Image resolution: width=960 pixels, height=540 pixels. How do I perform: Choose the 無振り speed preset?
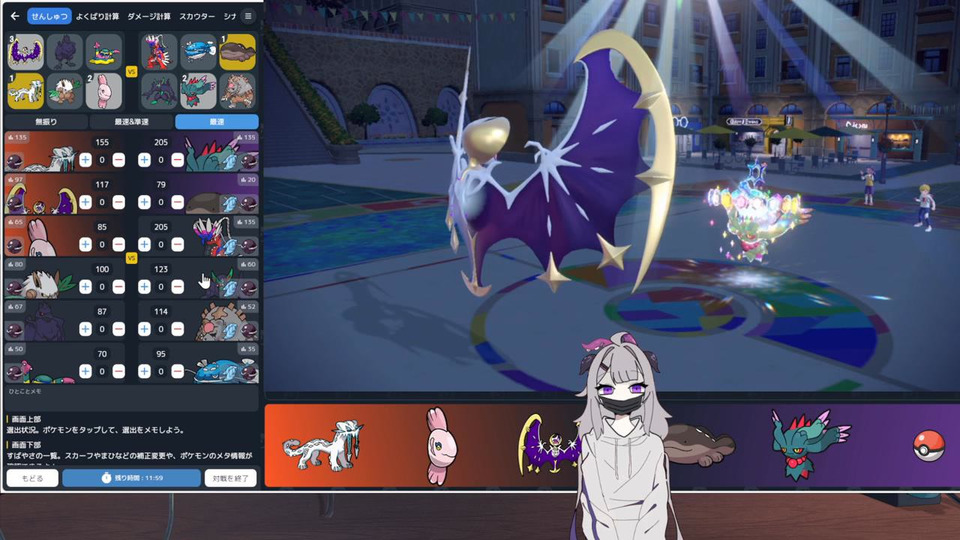click(46, 122)
